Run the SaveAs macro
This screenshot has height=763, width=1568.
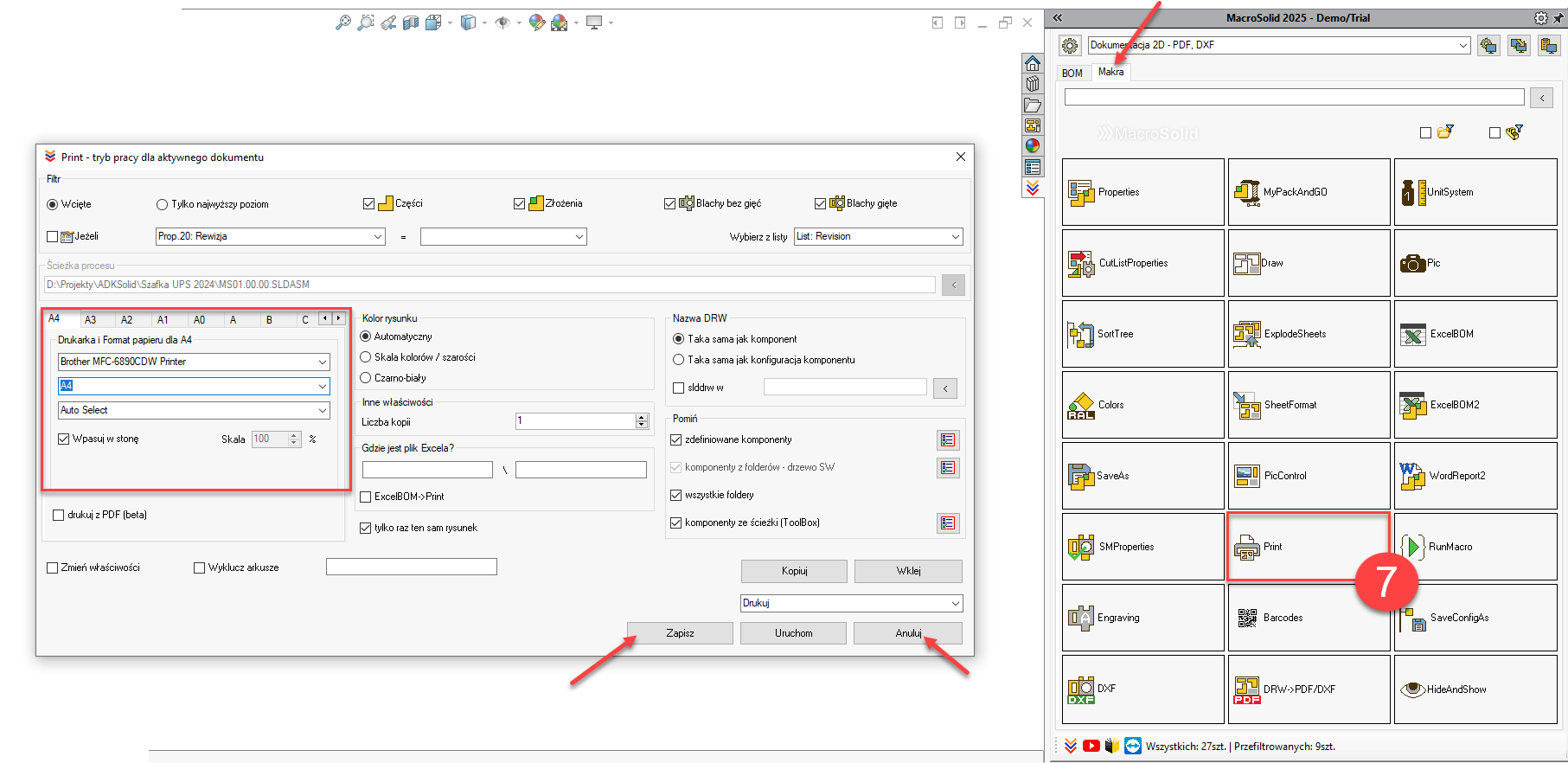coord(1142,476)
